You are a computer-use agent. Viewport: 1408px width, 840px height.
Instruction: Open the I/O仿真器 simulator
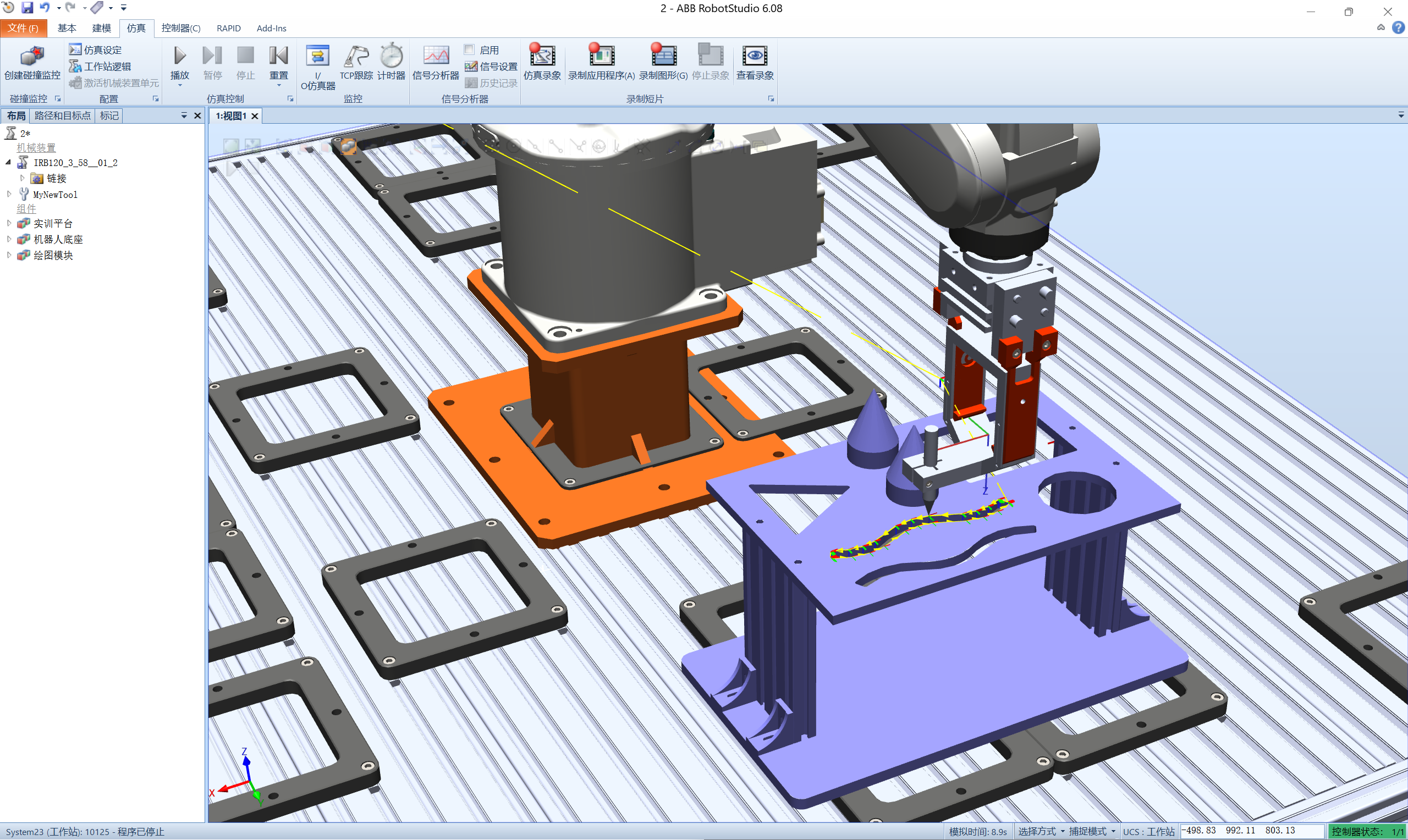(317, 67)
